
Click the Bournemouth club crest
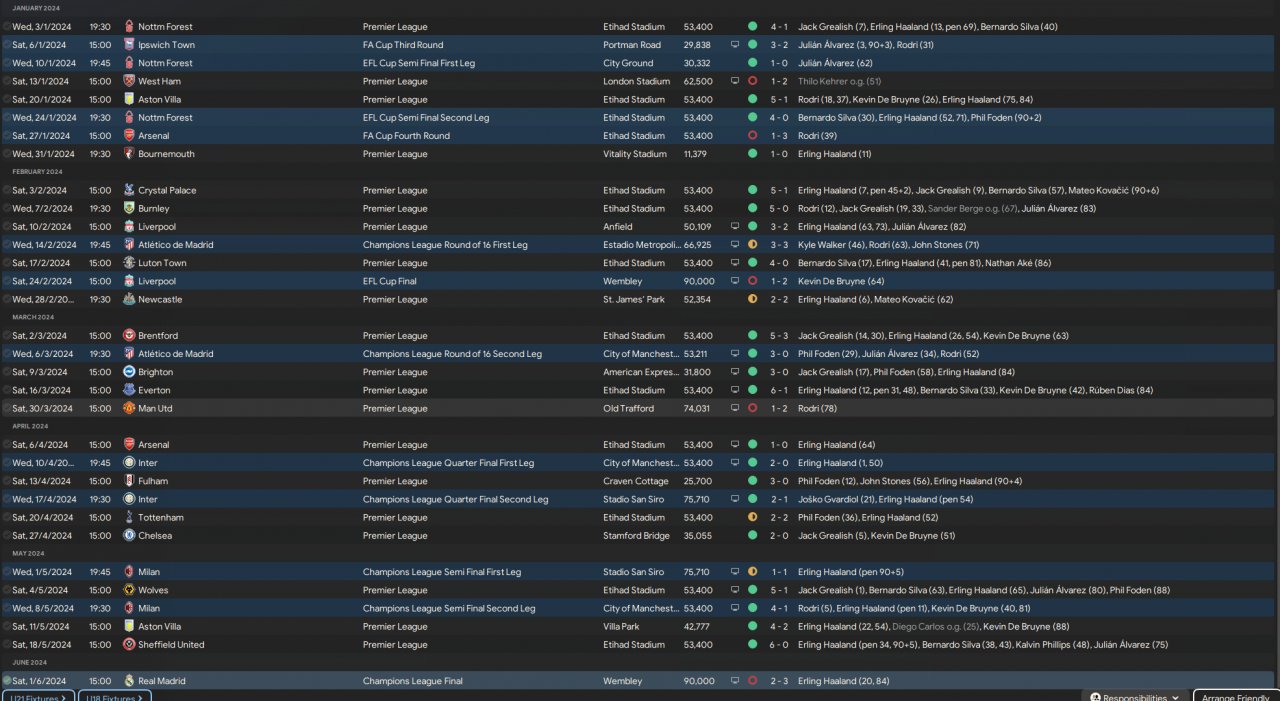[129, 154]
